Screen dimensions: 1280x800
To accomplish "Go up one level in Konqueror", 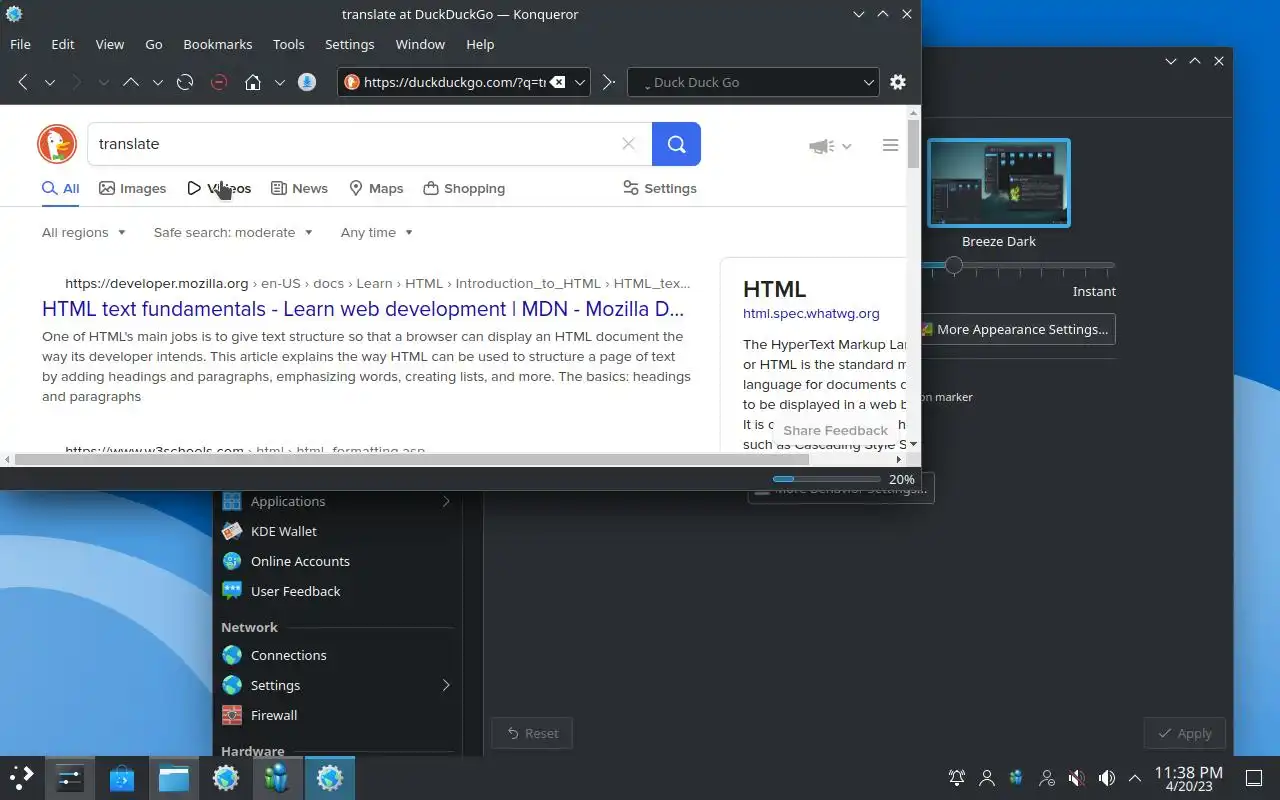I will [131, 82].
